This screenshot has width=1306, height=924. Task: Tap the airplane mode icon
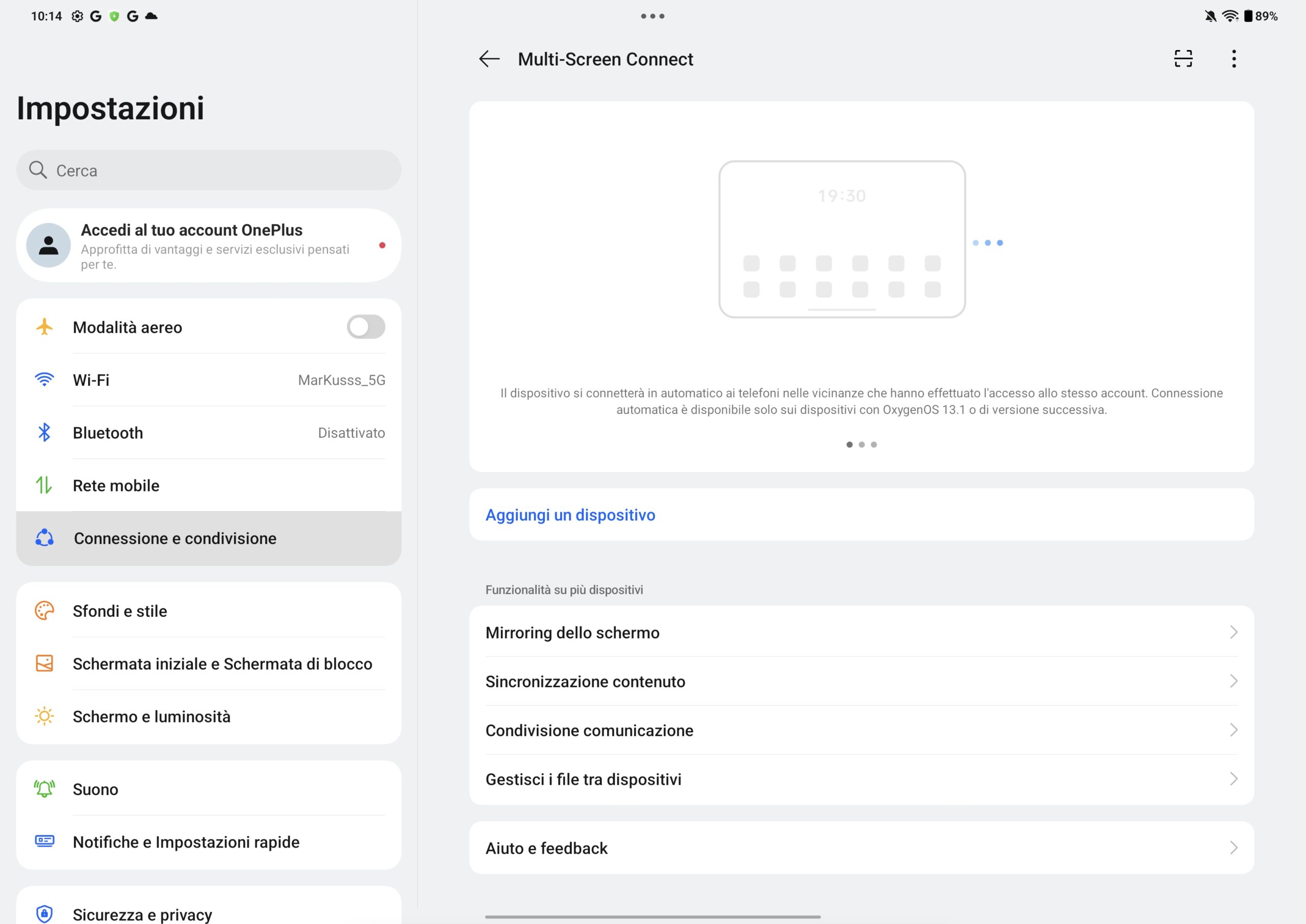44,327
